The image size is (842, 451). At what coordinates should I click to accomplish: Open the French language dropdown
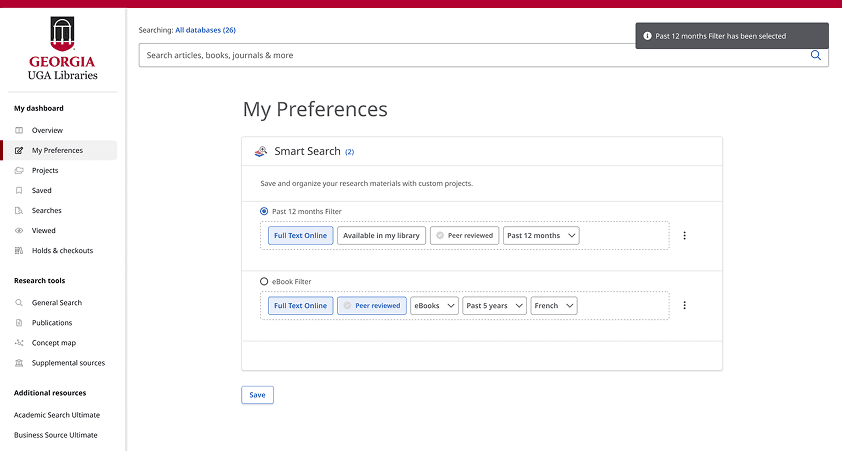[554, 306]
